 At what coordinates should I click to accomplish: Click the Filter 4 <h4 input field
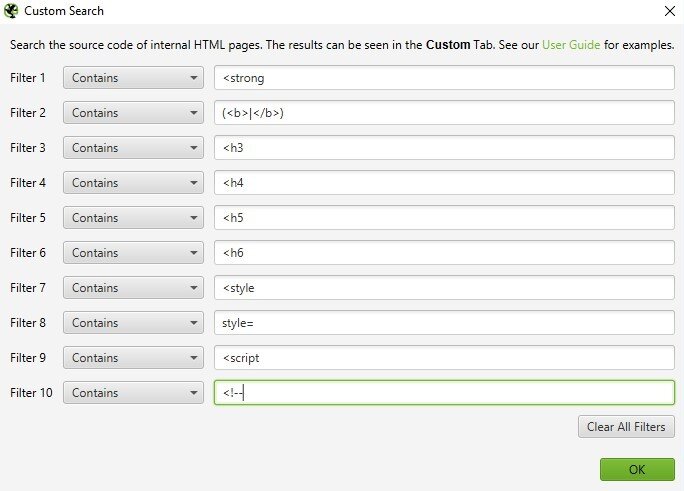click(444, 183)
